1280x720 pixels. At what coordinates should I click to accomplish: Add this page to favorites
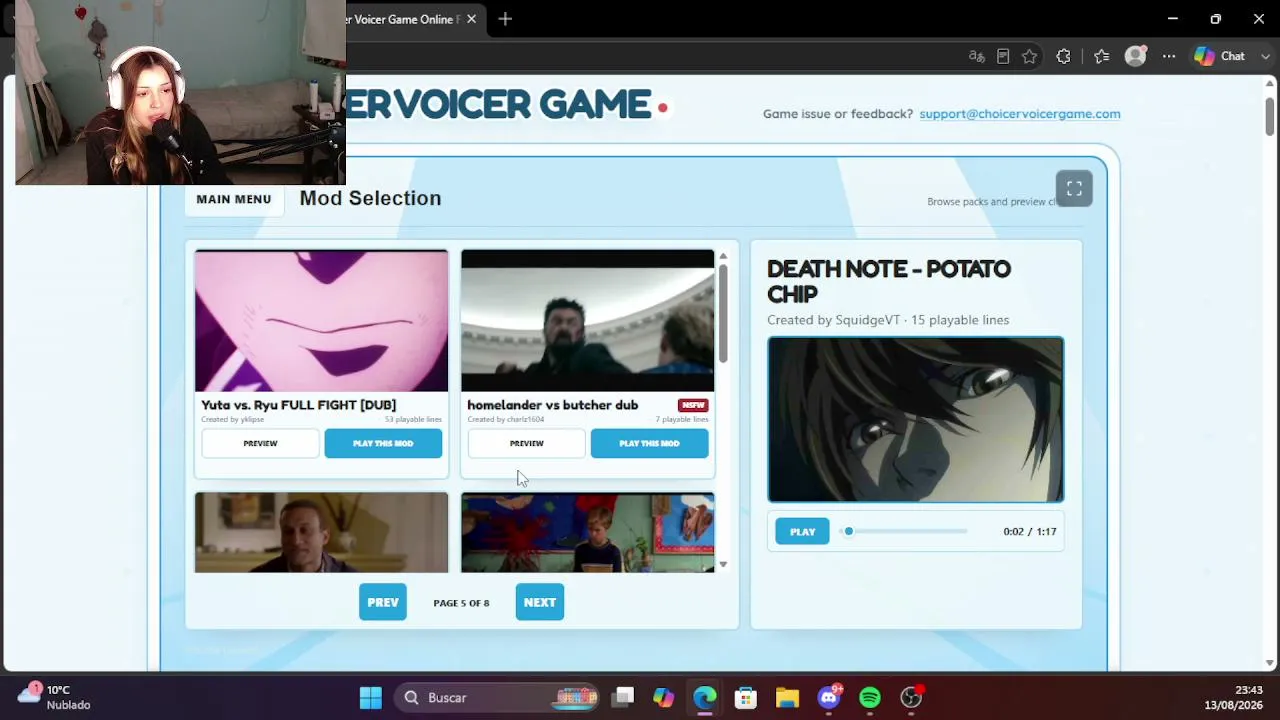tap(1029, 56)
